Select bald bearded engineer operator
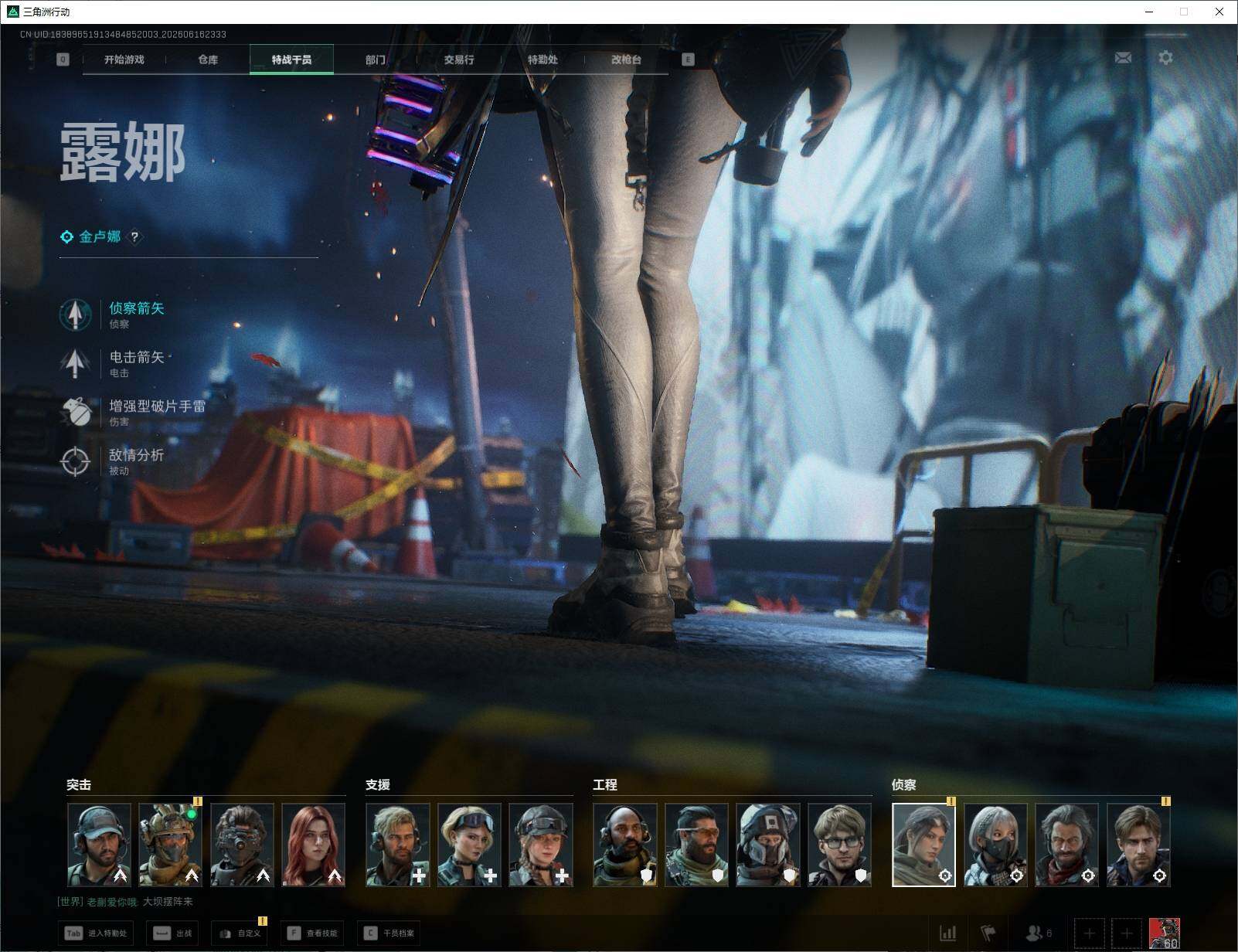Screen dimensions: 1238x952 tap(625, 845)
